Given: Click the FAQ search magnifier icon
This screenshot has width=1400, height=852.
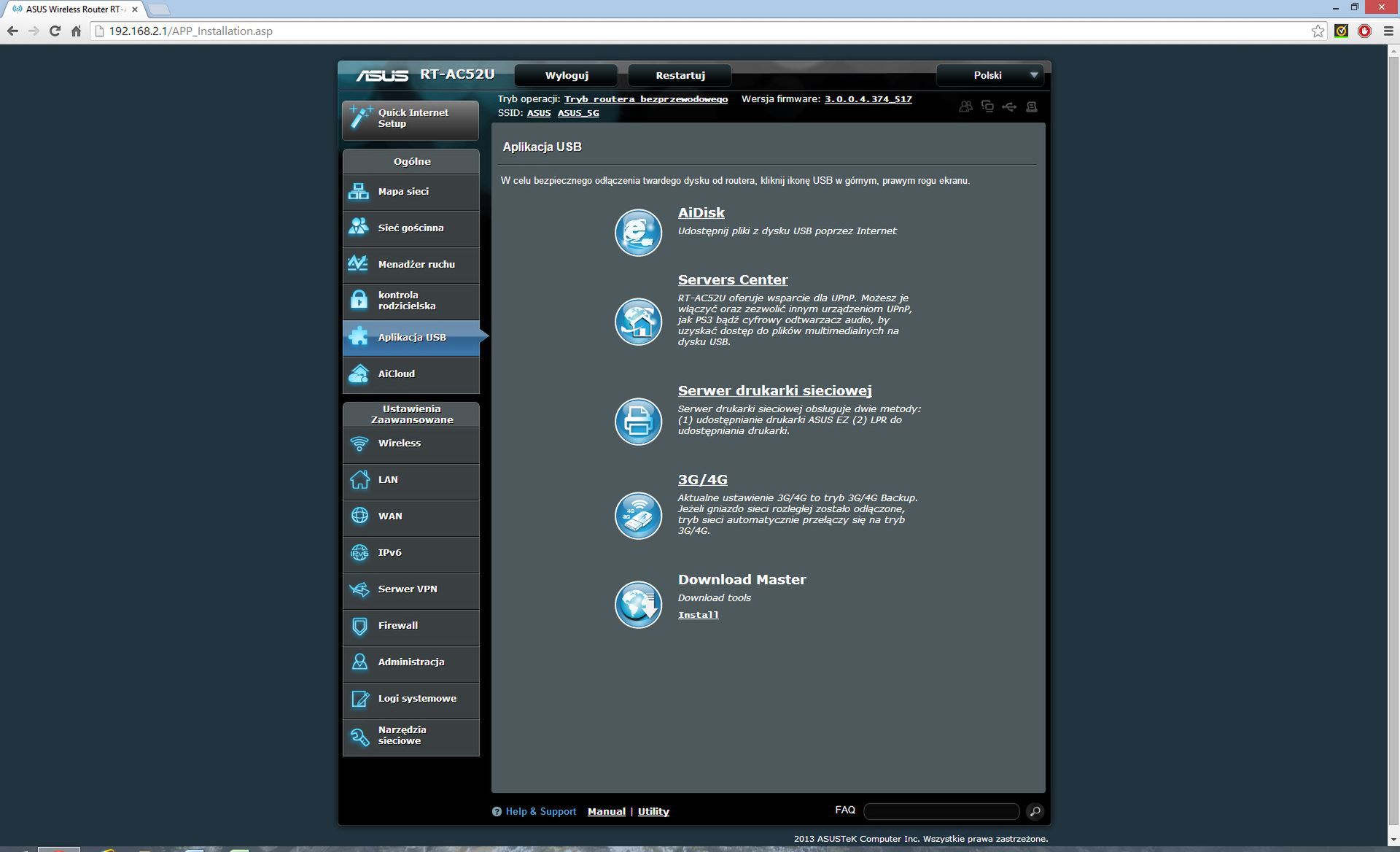Looking at the screenshot, I should 1035,811.
